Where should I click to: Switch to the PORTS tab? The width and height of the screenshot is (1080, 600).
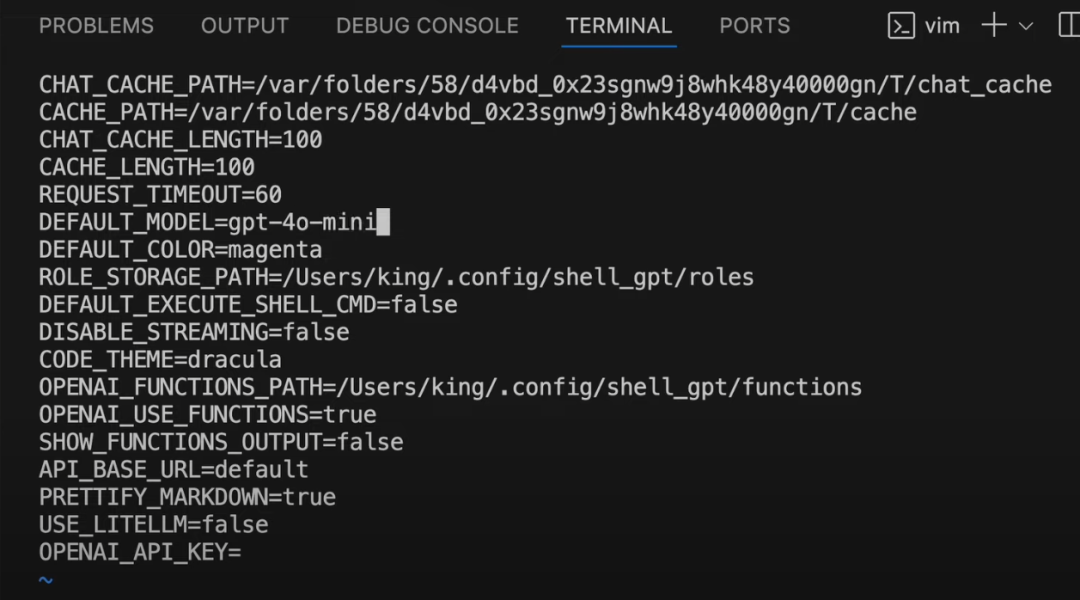click(755, 25)
